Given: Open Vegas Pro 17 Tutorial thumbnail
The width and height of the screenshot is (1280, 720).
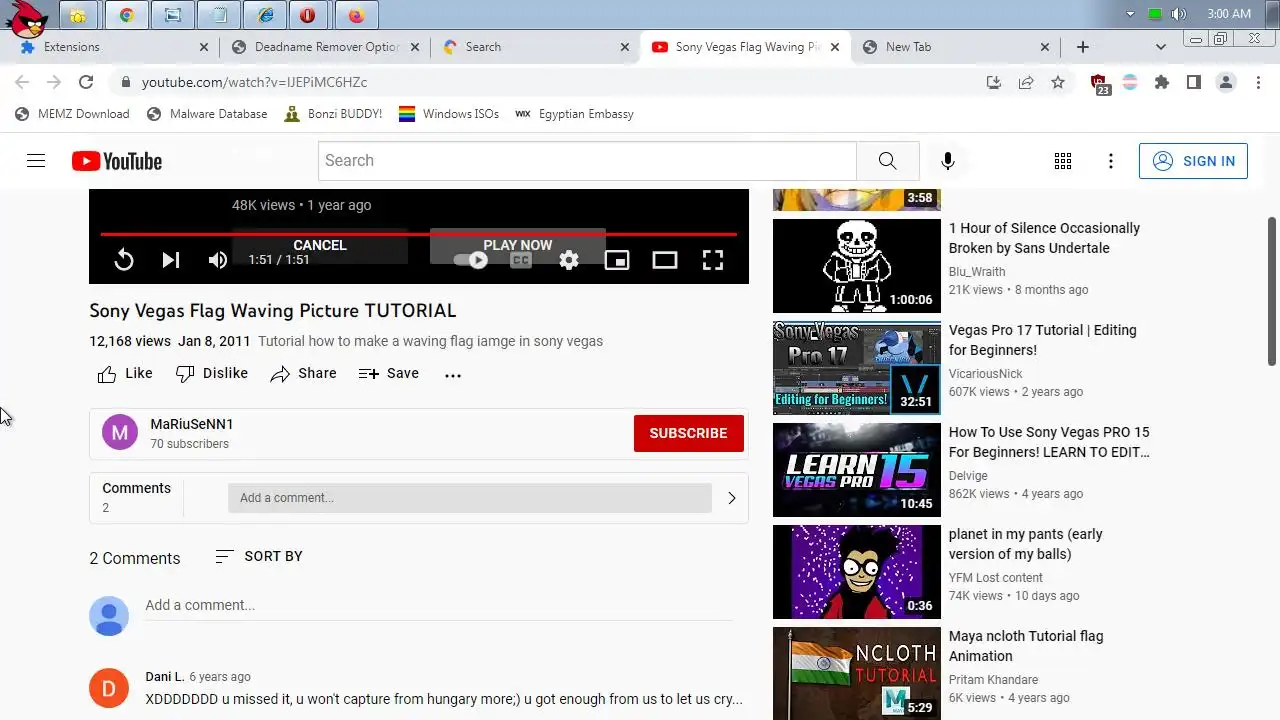Looking at the screenshot, I should [x=857, y=368].
